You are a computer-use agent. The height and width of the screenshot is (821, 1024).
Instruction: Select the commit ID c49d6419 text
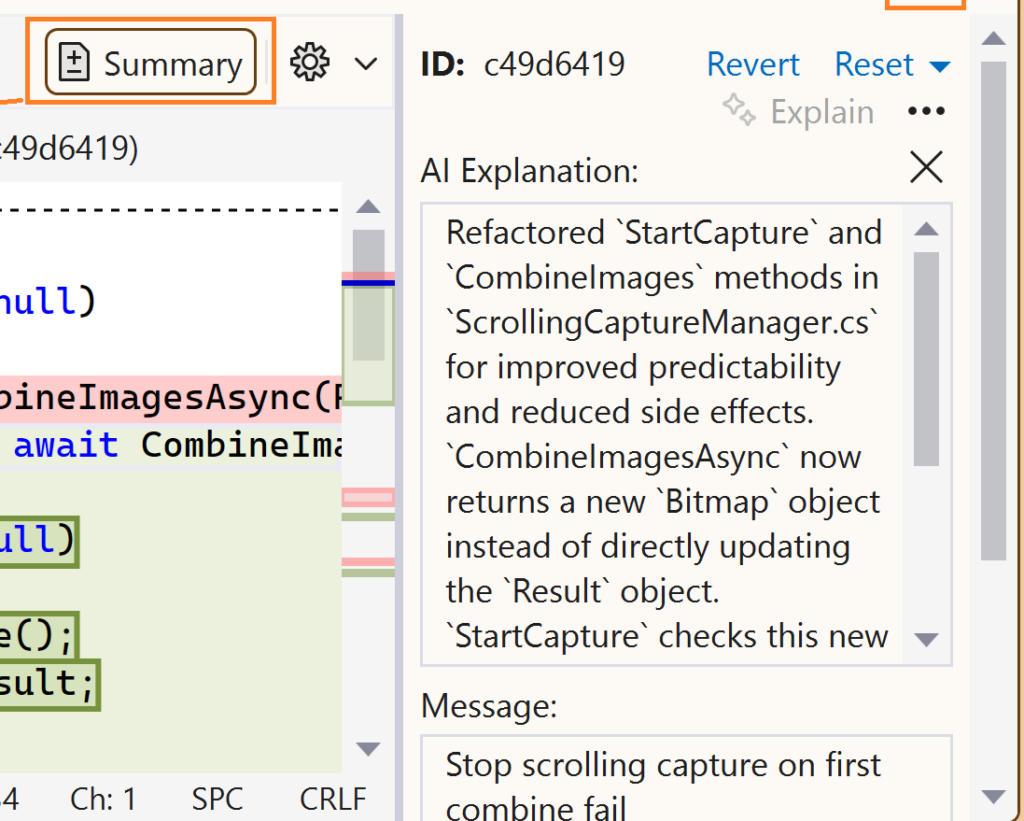554,64
